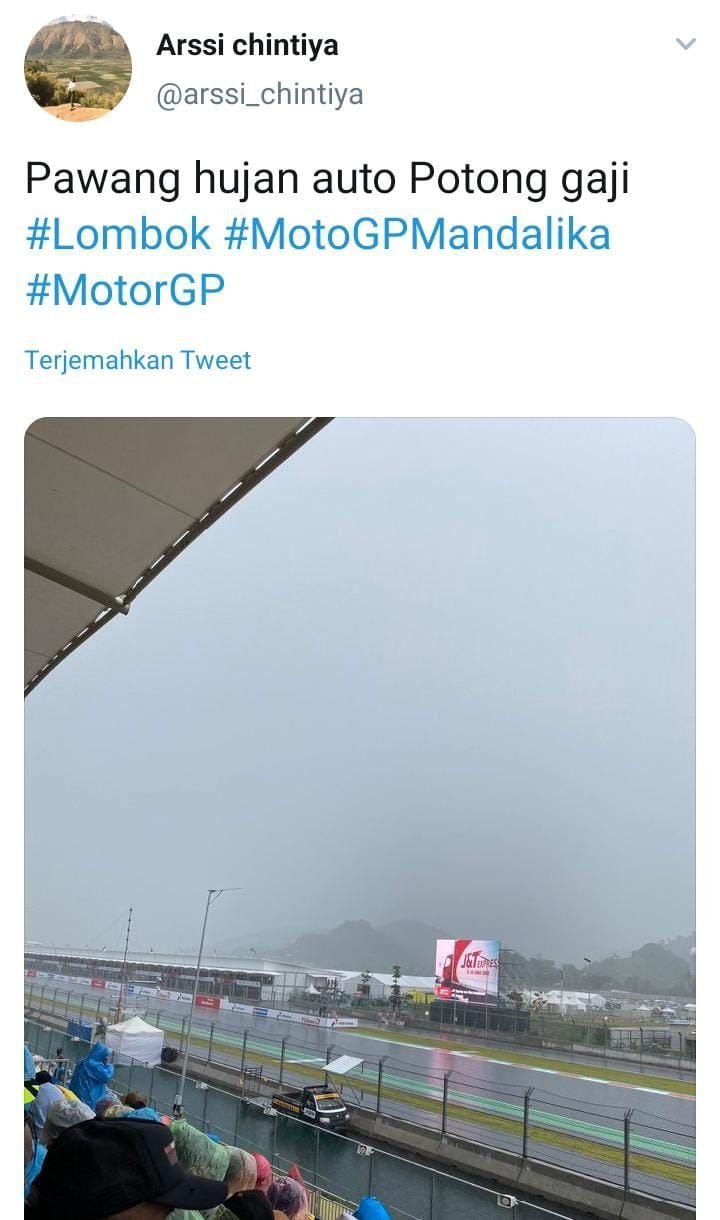720x1220 pixels.
Task: Open the #MotoGPMandalika hashtag
Action: 417,234
